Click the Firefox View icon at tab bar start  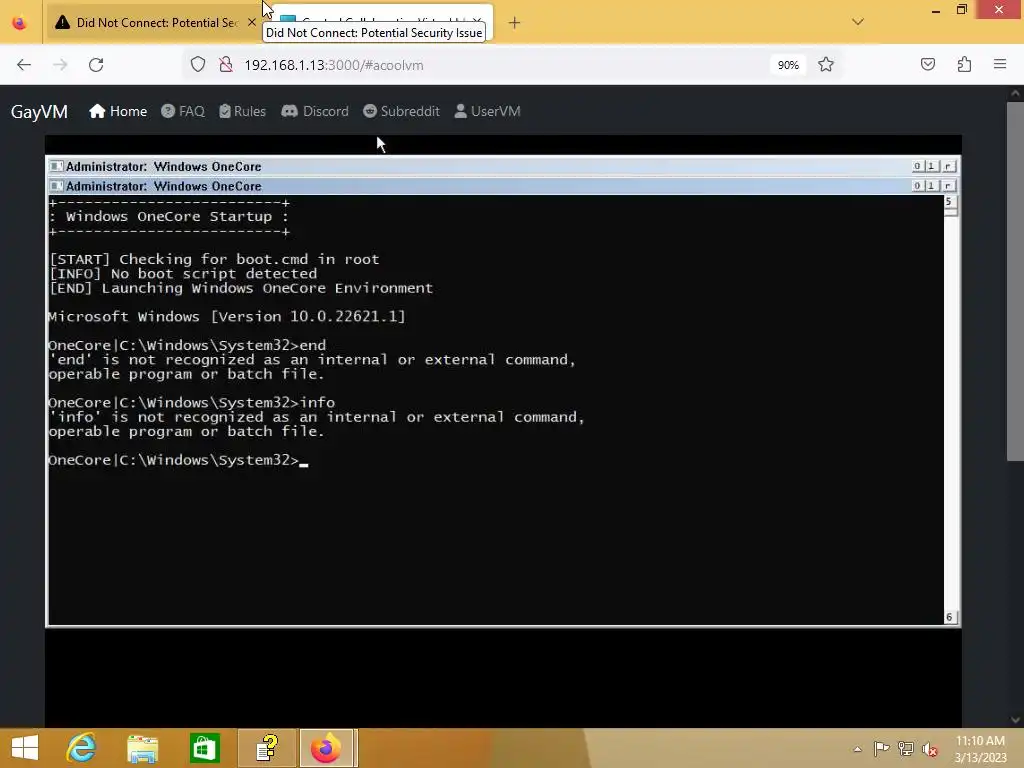coord(20,23)
